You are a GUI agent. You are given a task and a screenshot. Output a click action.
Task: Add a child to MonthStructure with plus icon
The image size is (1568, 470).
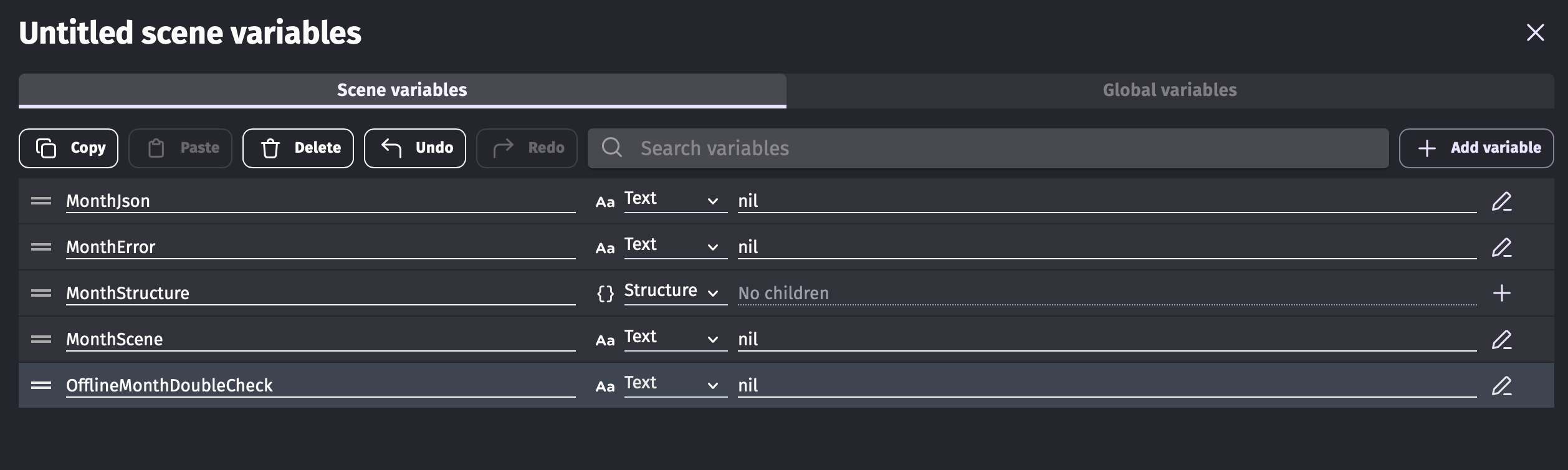coord(1501,293)
